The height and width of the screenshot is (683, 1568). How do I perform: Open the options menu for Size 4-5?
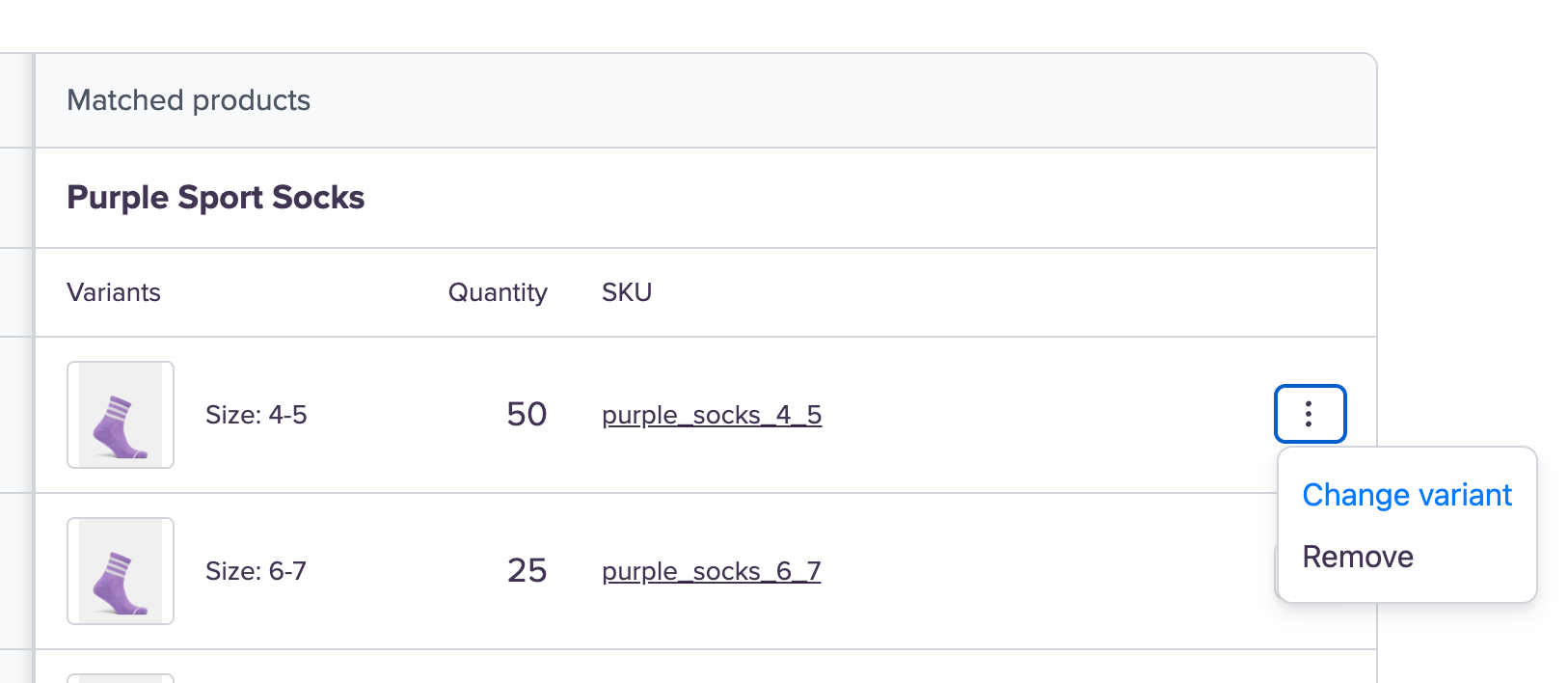[x=1310, y=414]
